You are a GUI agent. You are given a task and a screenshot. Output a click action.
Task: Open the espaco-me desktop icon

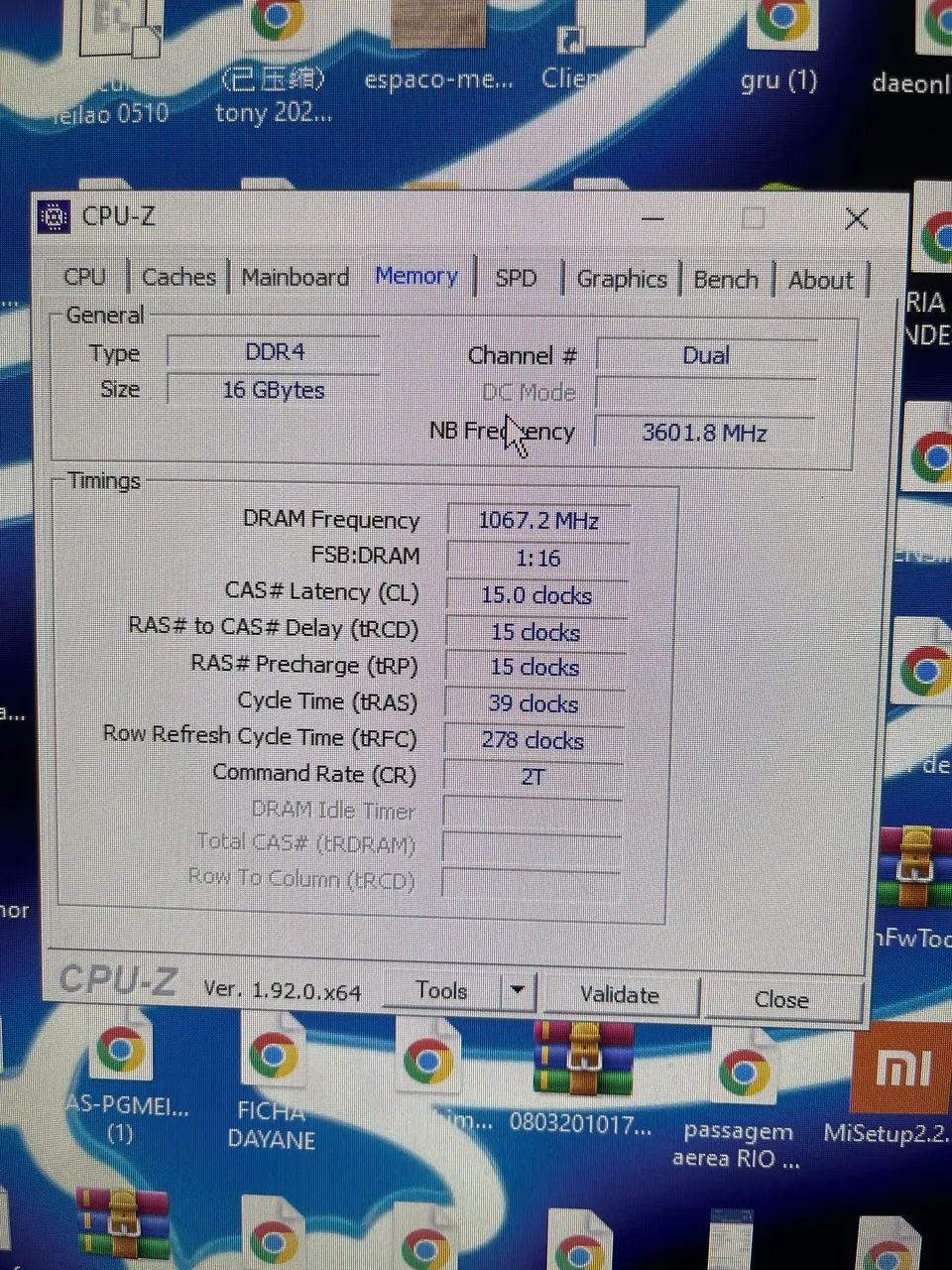[x=438, y=46]
